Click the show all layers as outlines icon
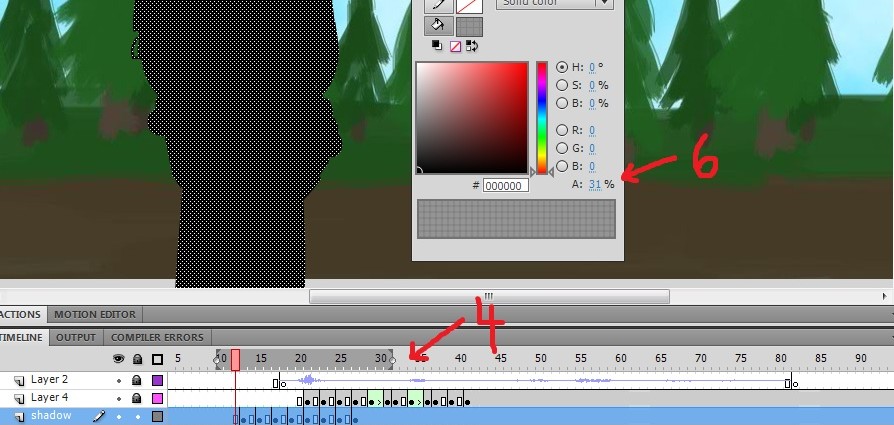 [157, 358]
